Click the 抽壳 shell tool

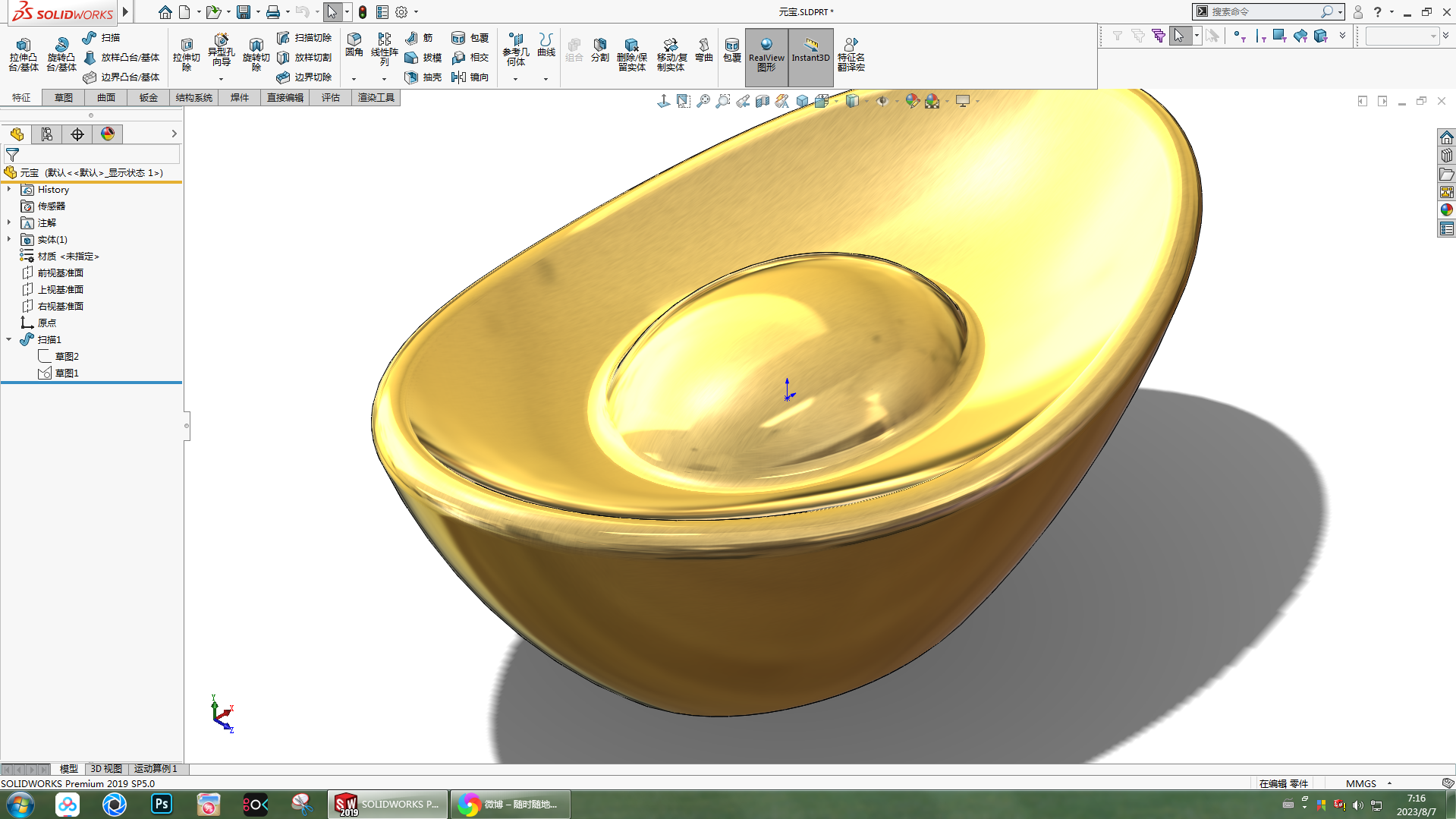423,77
